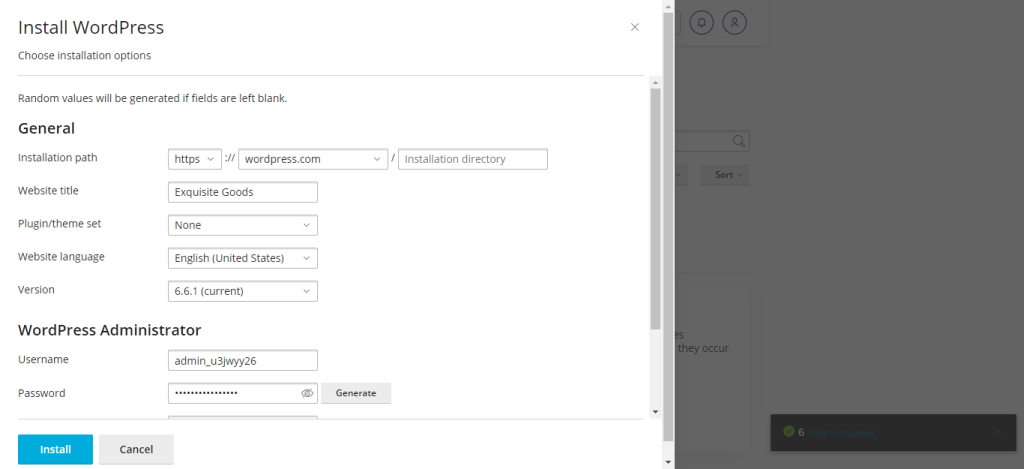
Task: Click the green completed tasks check icon
Action: (x=789, y=432)
